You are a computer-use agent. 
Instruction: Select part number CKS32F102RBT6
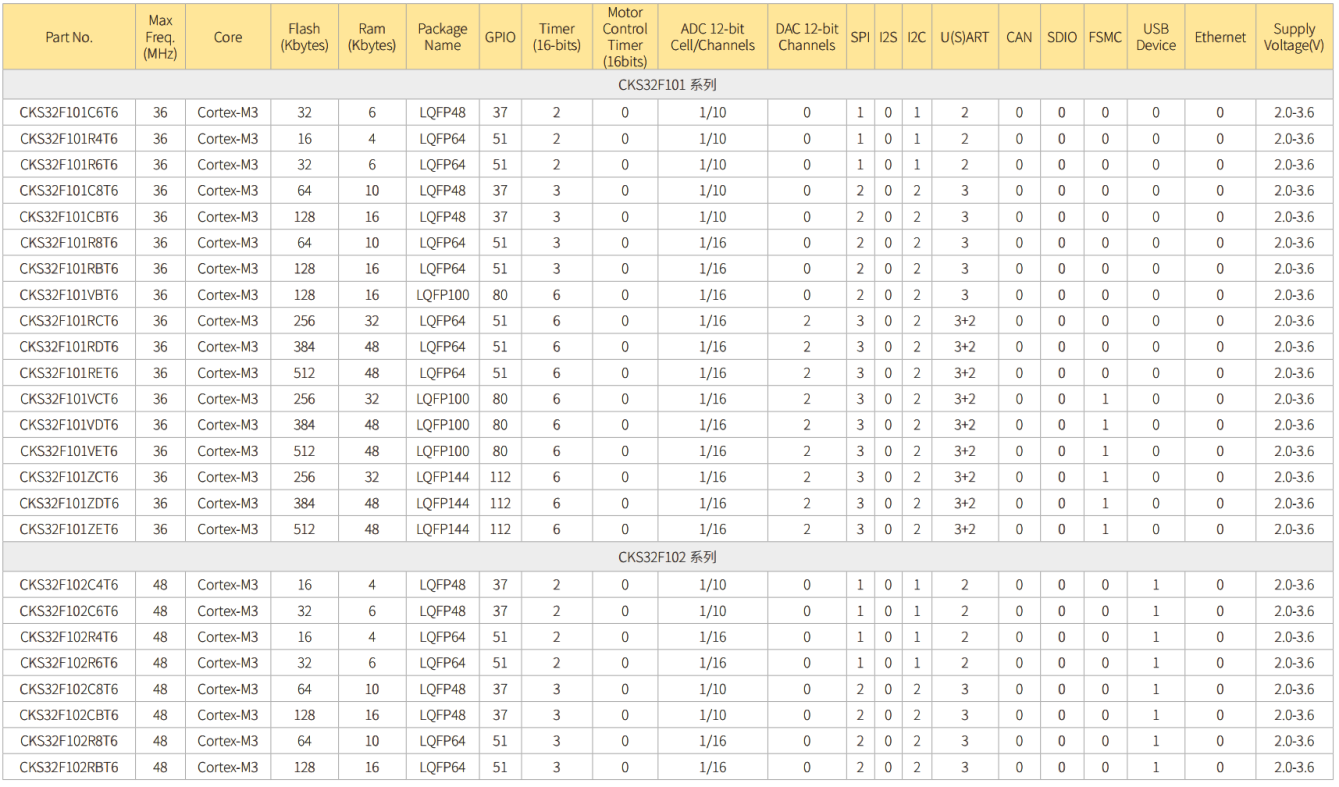69,767
